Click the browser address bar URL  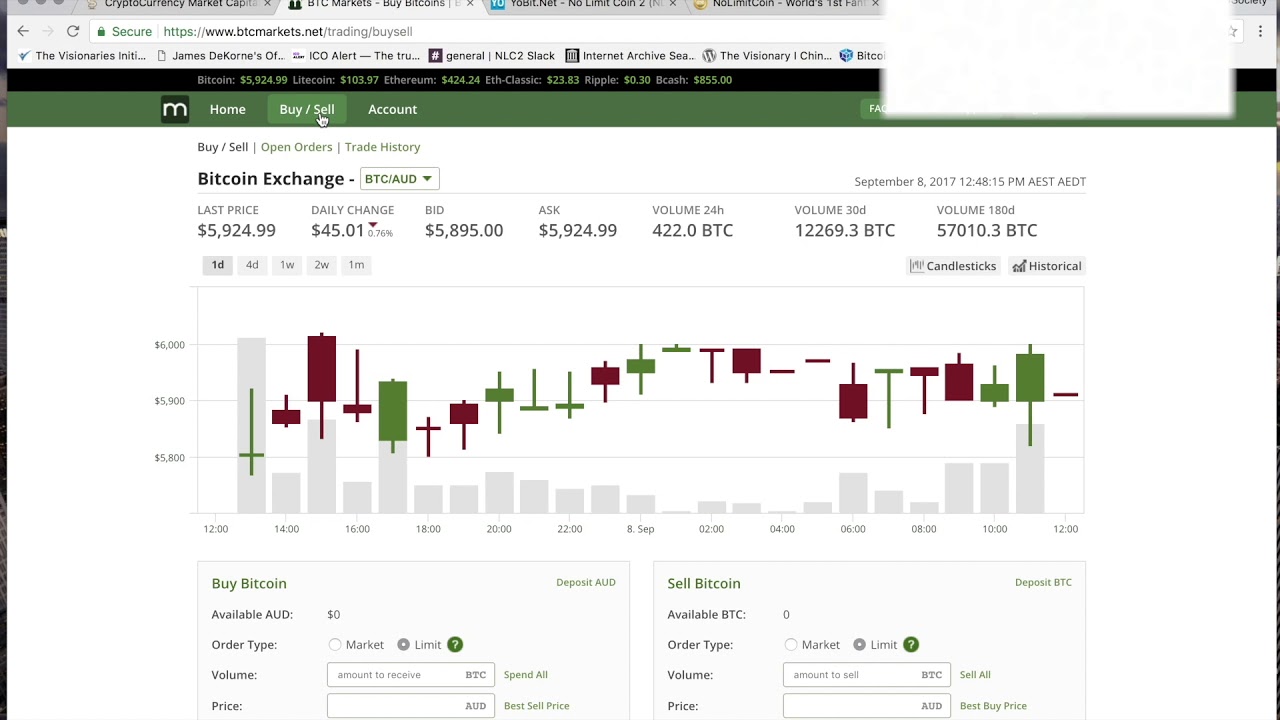pos(288,32)
